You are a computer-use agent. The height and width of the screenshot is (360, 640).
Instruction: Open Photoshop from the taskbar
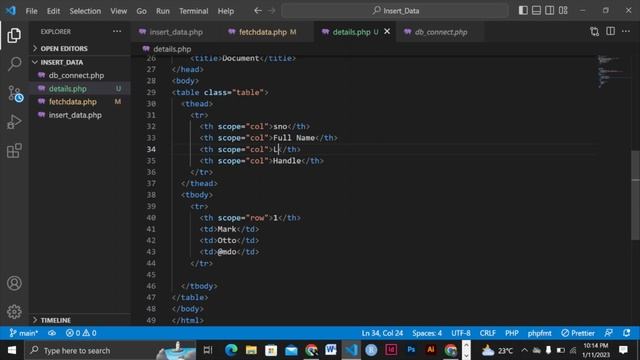click(411, 350)
